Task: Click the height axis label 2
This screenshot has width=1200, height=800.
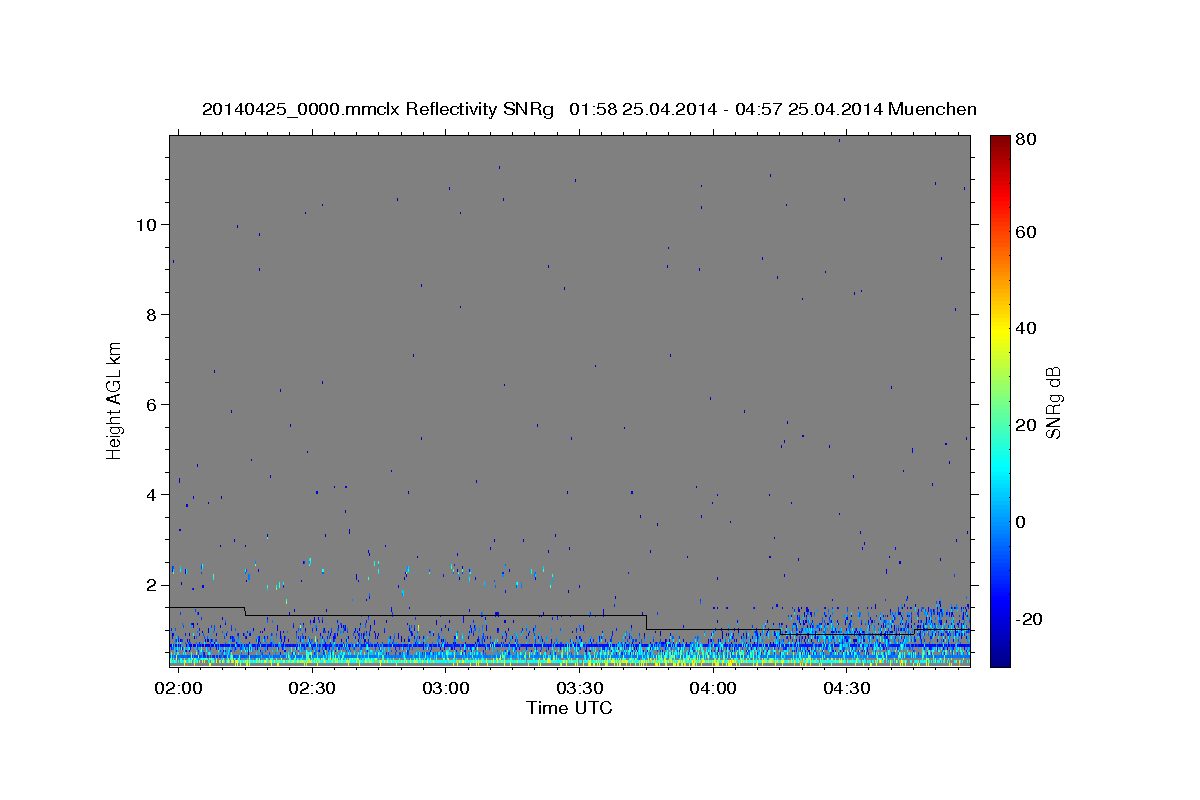Action: (149, 584)
